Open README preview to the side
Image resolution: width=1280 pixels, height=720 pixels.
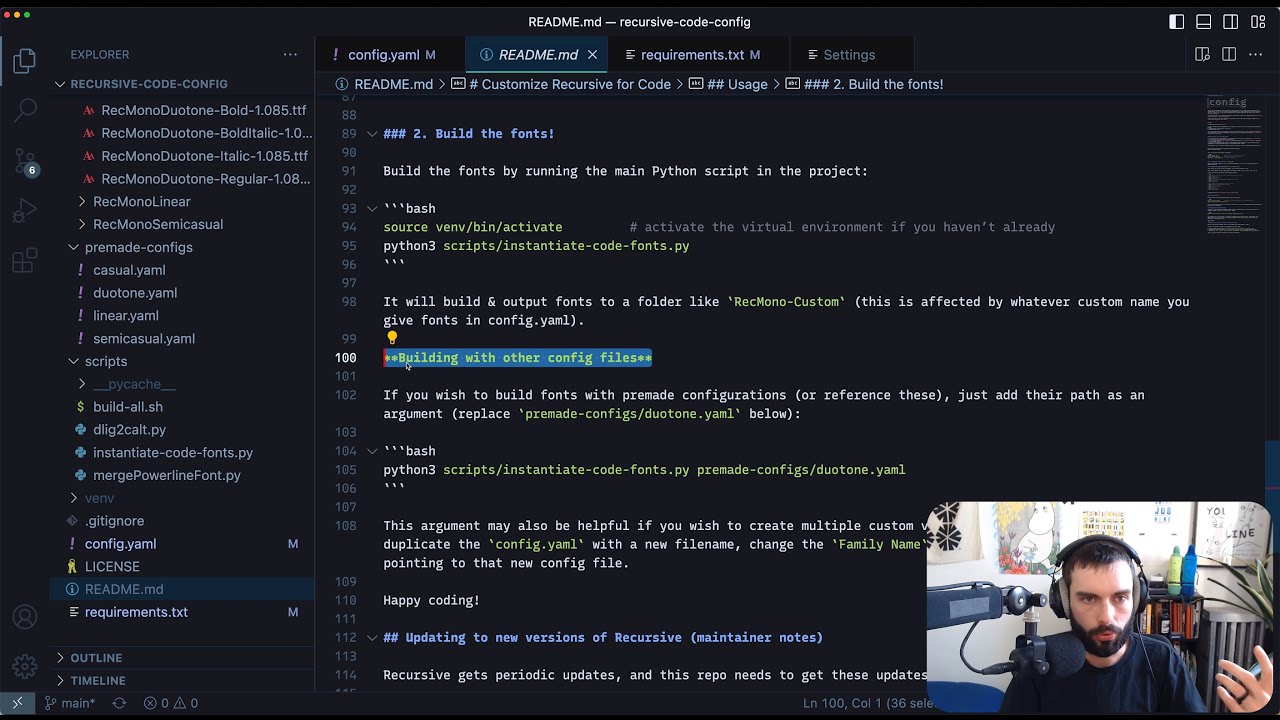[1202, 54]
